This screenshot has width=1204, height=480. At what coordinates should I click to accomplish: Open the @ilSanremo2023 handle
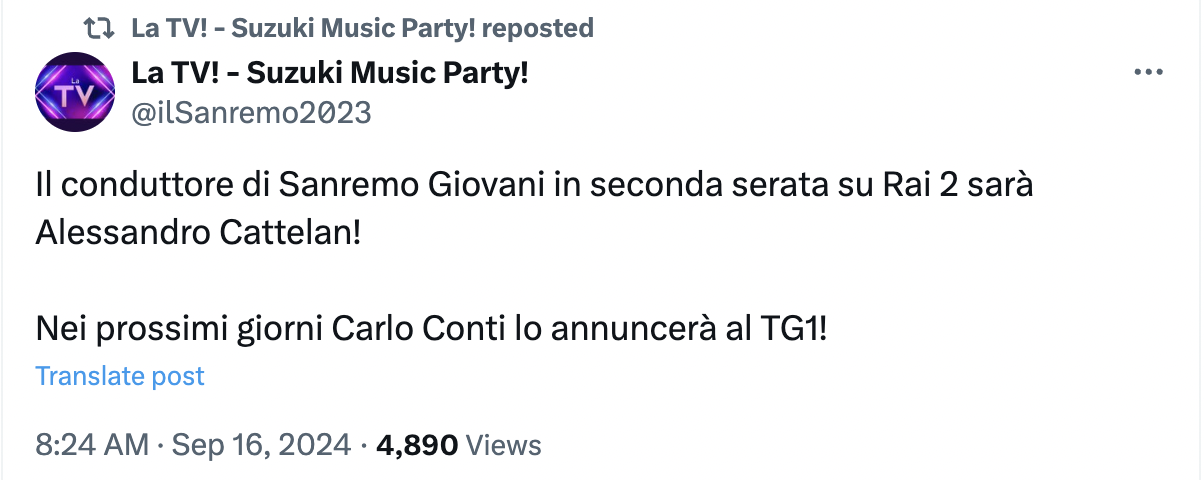pos(251,113)
